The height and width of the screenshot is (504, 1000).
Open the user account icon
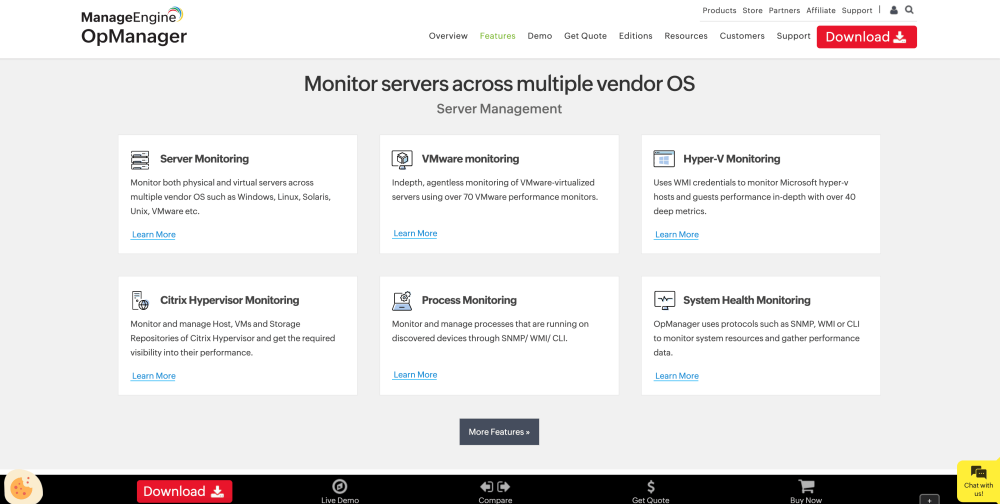893,10
